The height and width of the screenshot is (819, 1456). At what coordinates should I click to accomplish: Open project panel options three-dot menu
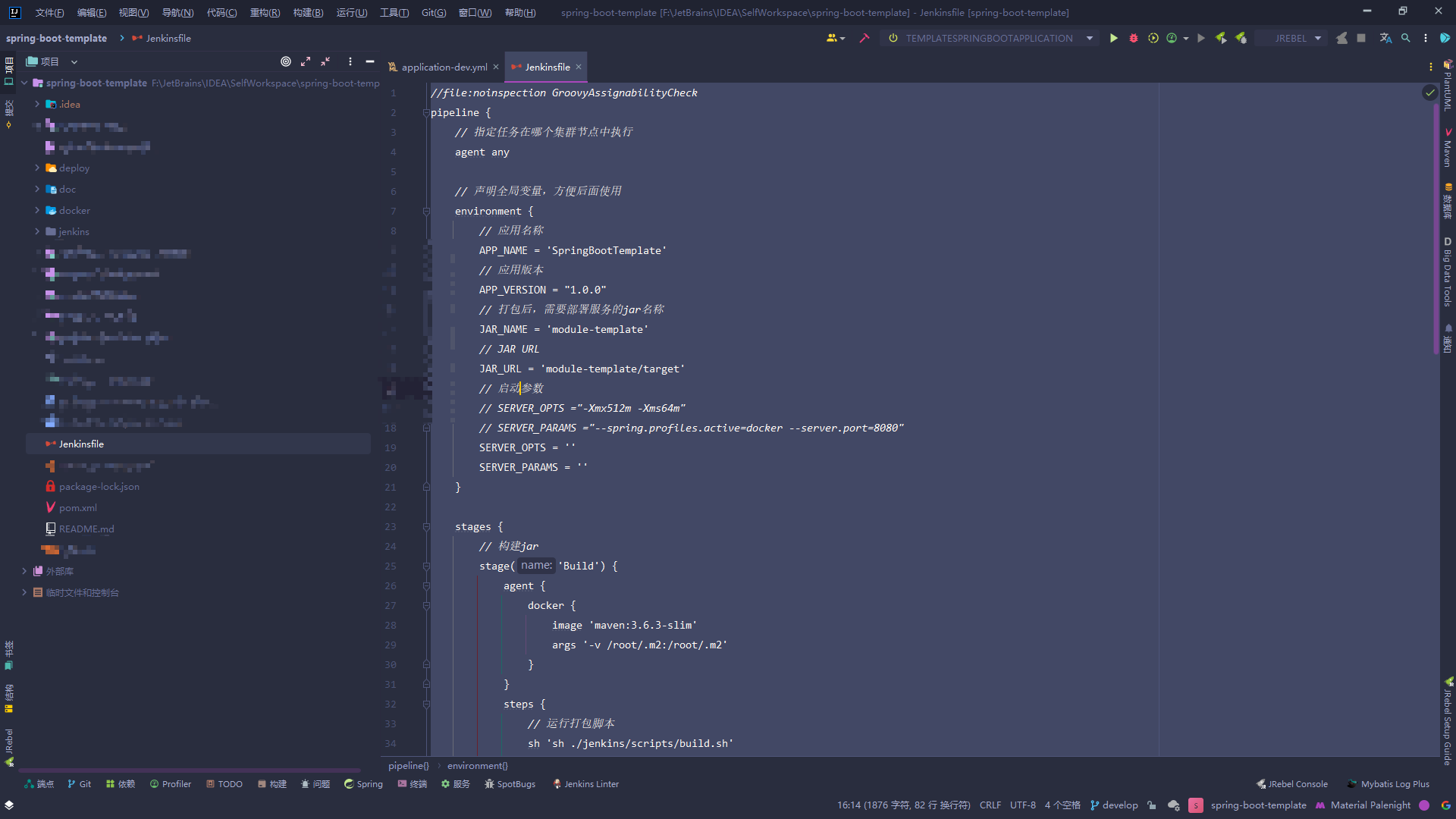[x=350, y=61]
